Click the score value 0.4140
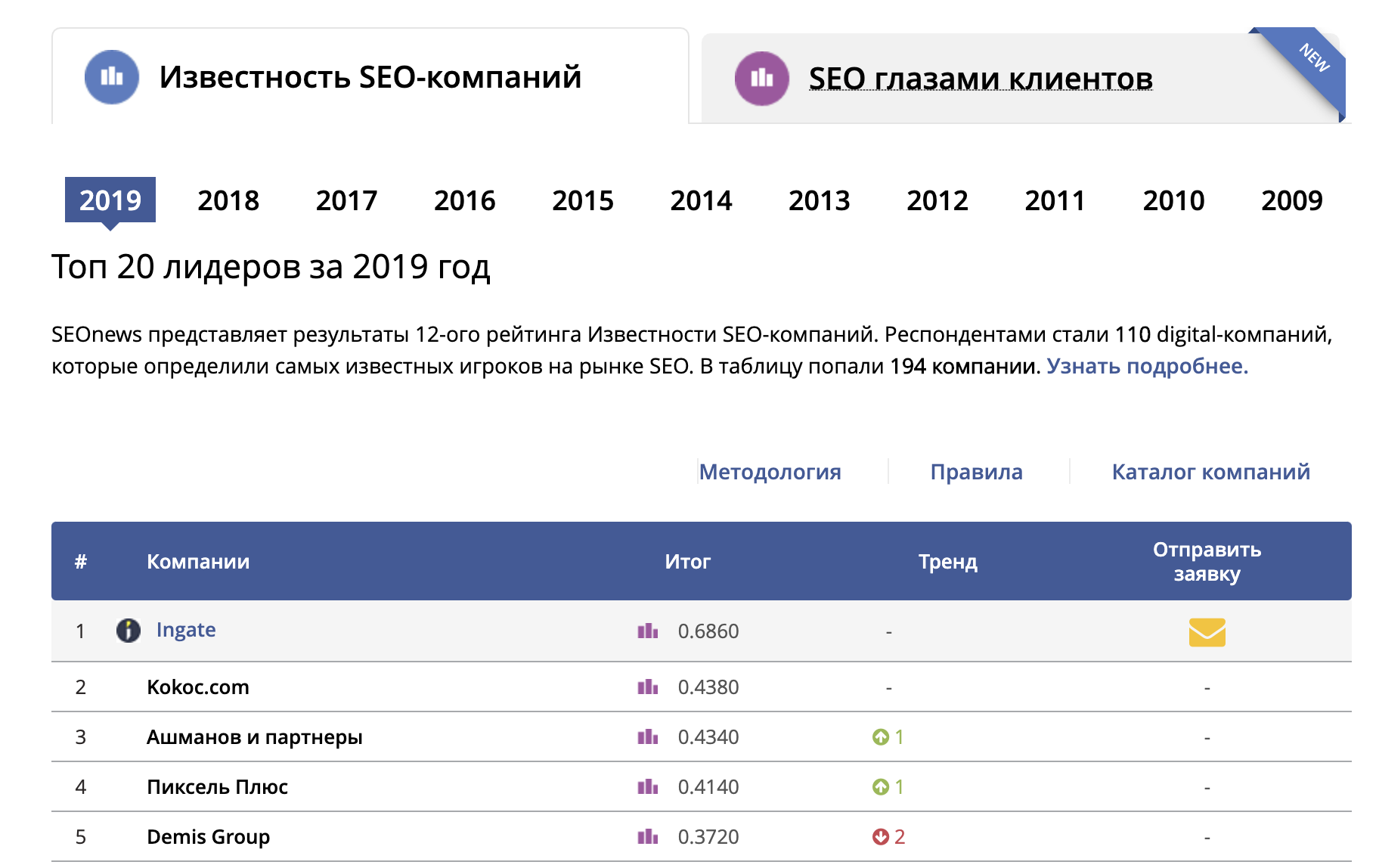1379x868 pixels. pyautogui.click(x=708, y=786)
